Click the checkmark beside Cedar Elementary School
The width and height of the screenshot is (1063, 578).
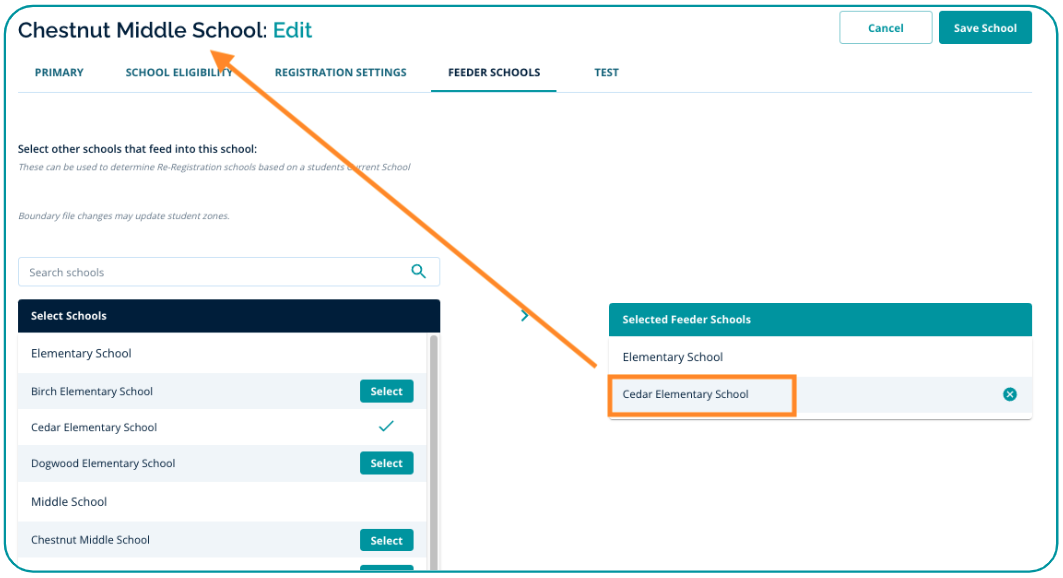click(x=386, y=427)
